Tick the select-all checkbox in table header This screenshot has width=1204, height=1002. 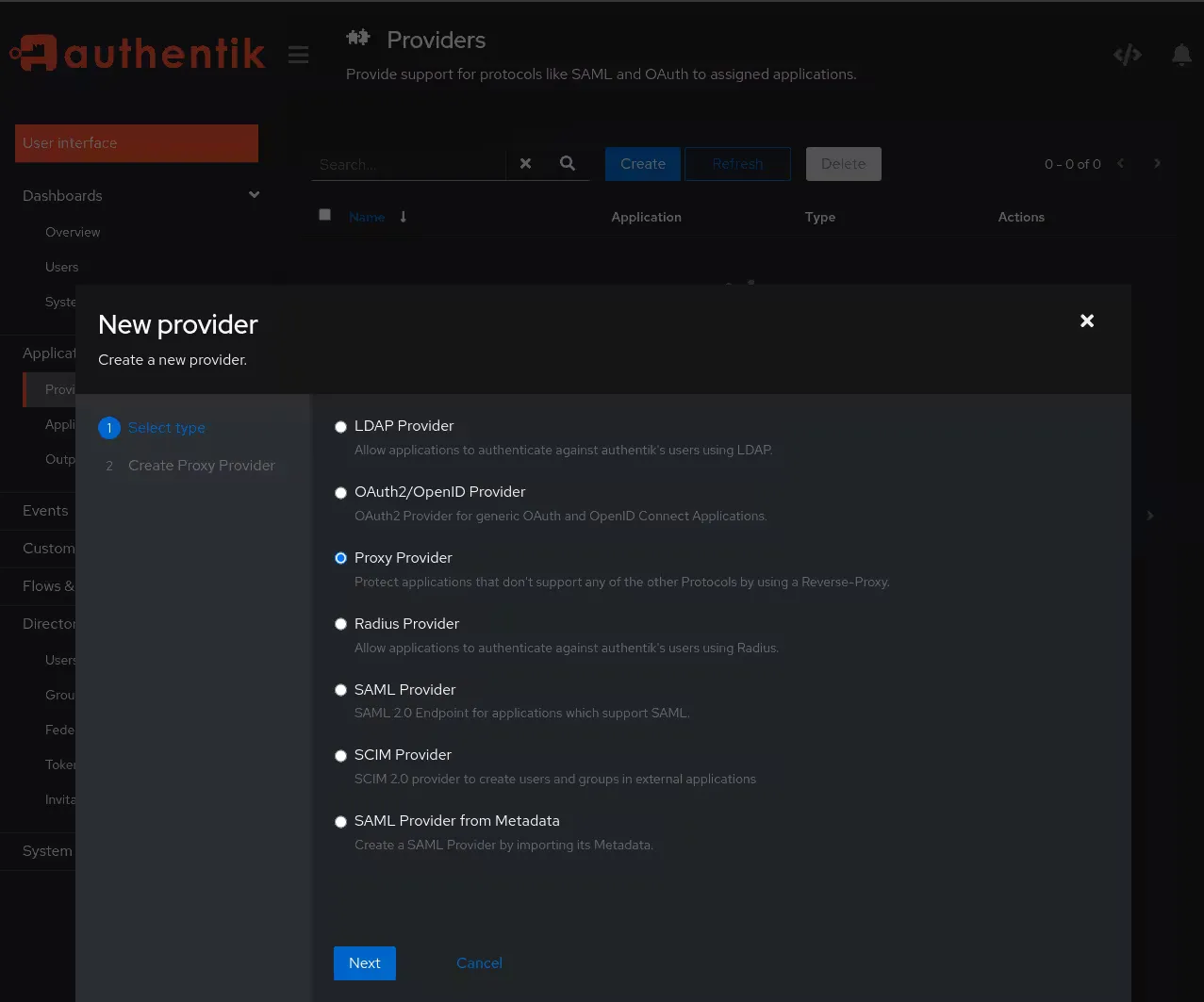coord(325,215)
